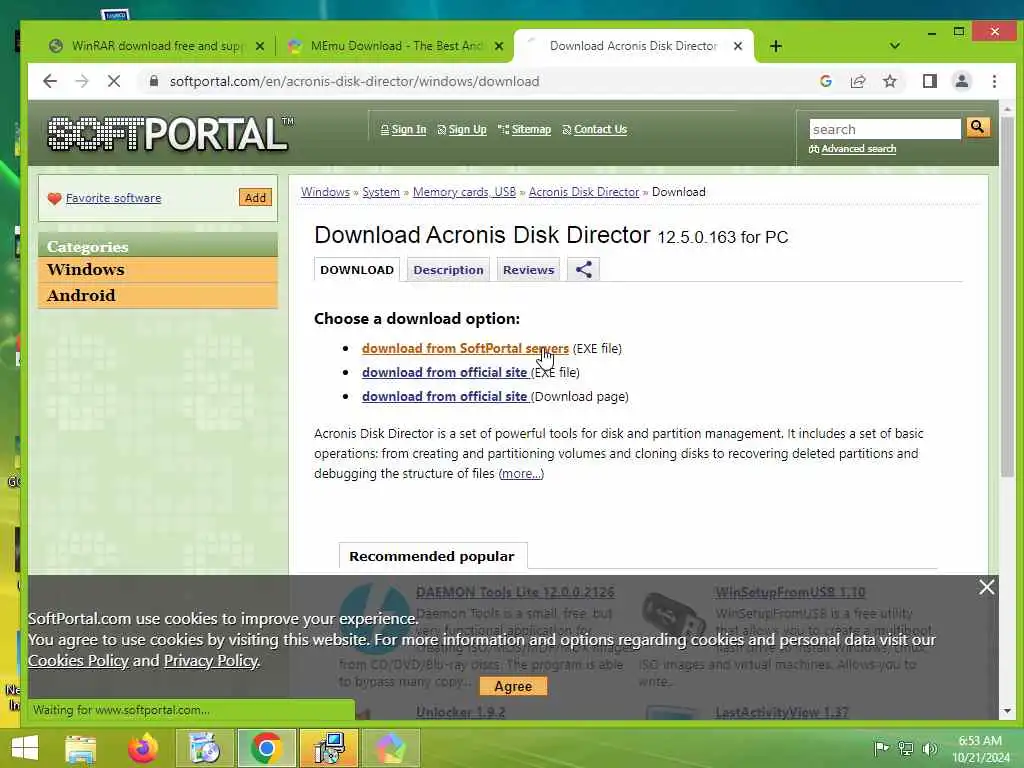Open volume icon in system tray
1024x768 pixels.
[x=929, y=748]
